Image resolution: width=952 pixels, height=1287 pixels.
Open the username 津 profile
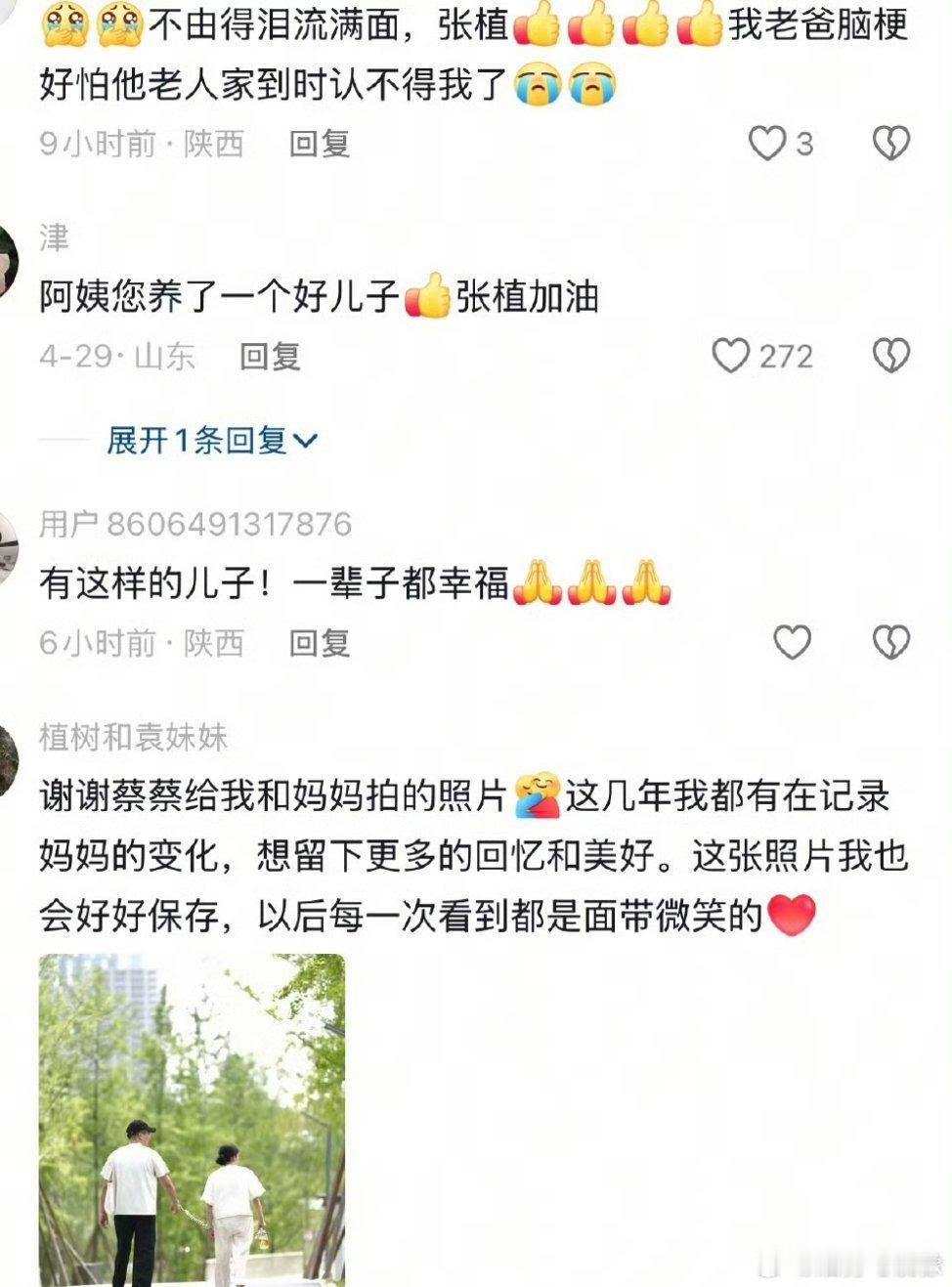[54, 237]
